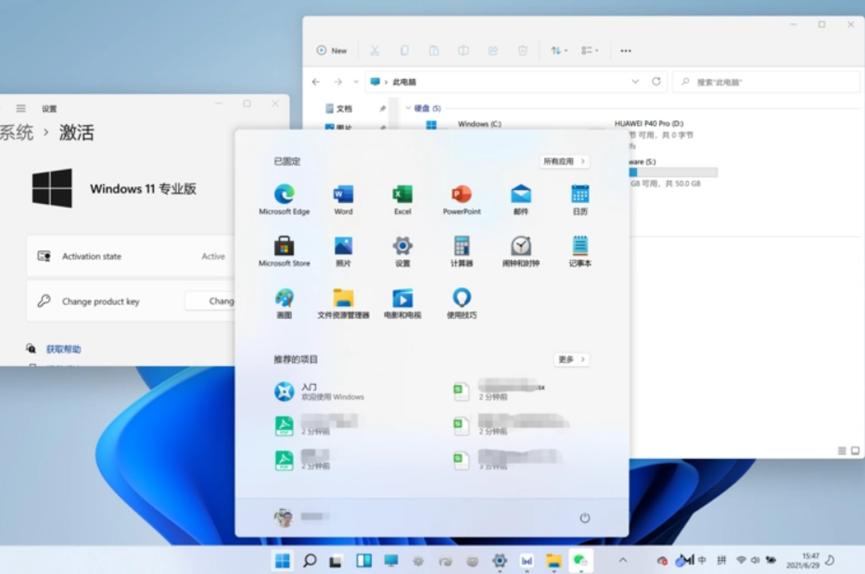Image resolution: width=865 pixels, height=574 pixels.
Task: Click Rename icon in File Explorer toolbar
Action: click(x=463, y=51)
